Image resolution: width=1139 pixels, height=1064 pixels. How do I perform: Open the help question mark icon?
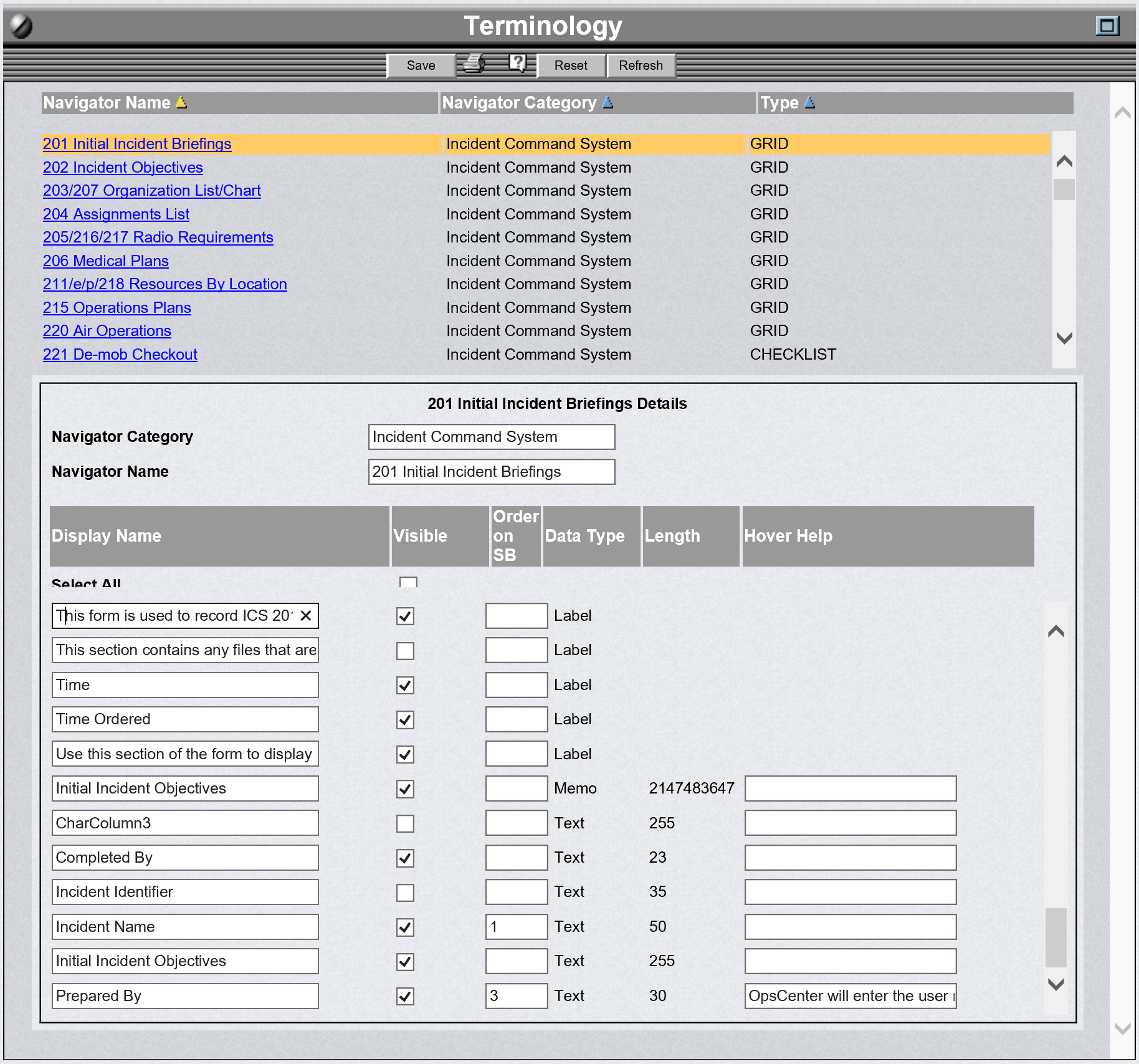[517, 63]
